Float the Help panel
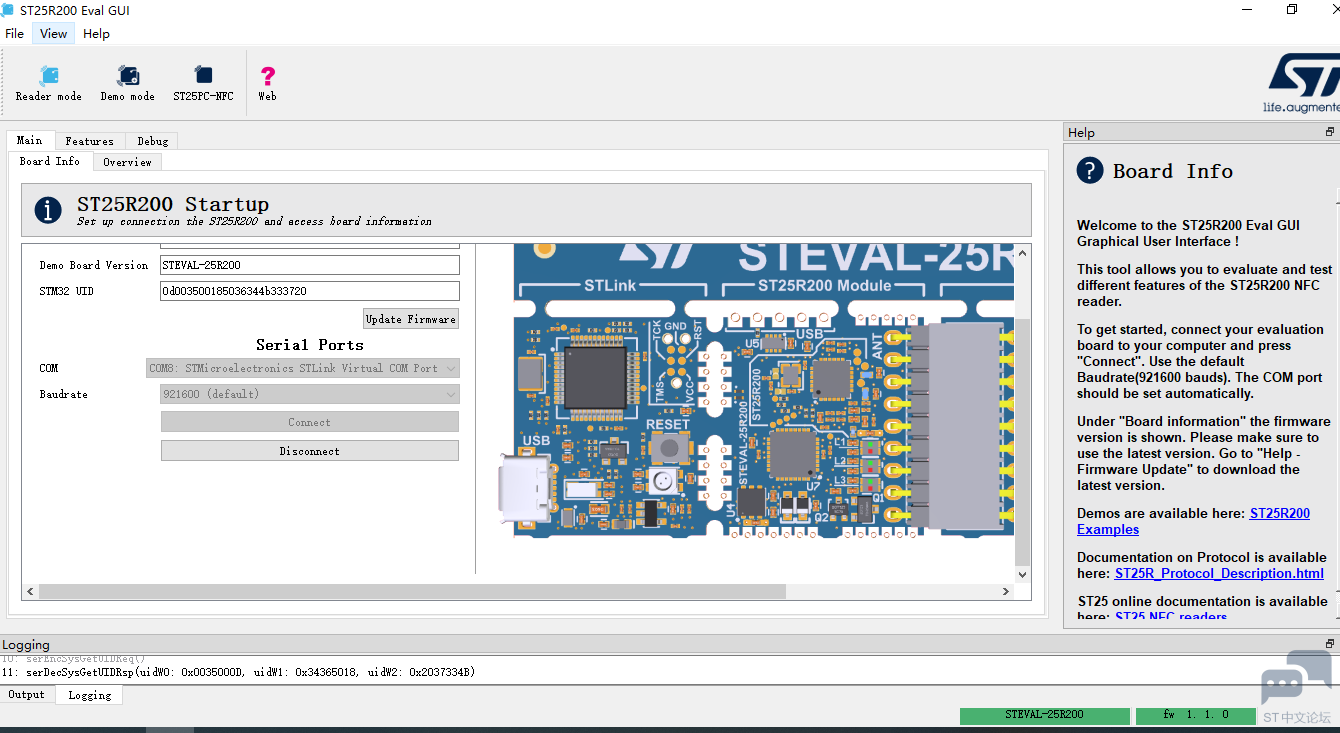Image resolution: width=1340 pixels, height=733 pixels. (1330, 132)
